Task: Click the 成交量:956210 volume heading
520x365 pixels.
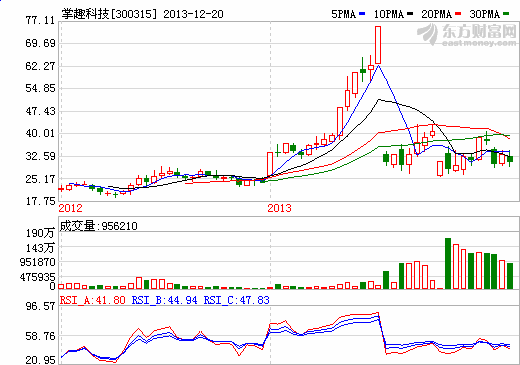Action: (x=98, y=226)
